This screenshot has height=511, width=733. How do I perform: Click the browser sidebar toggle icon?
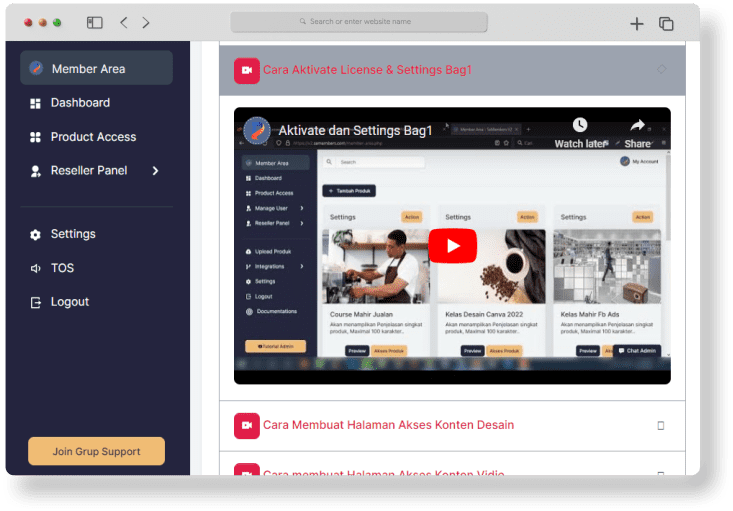click(95, 22)
